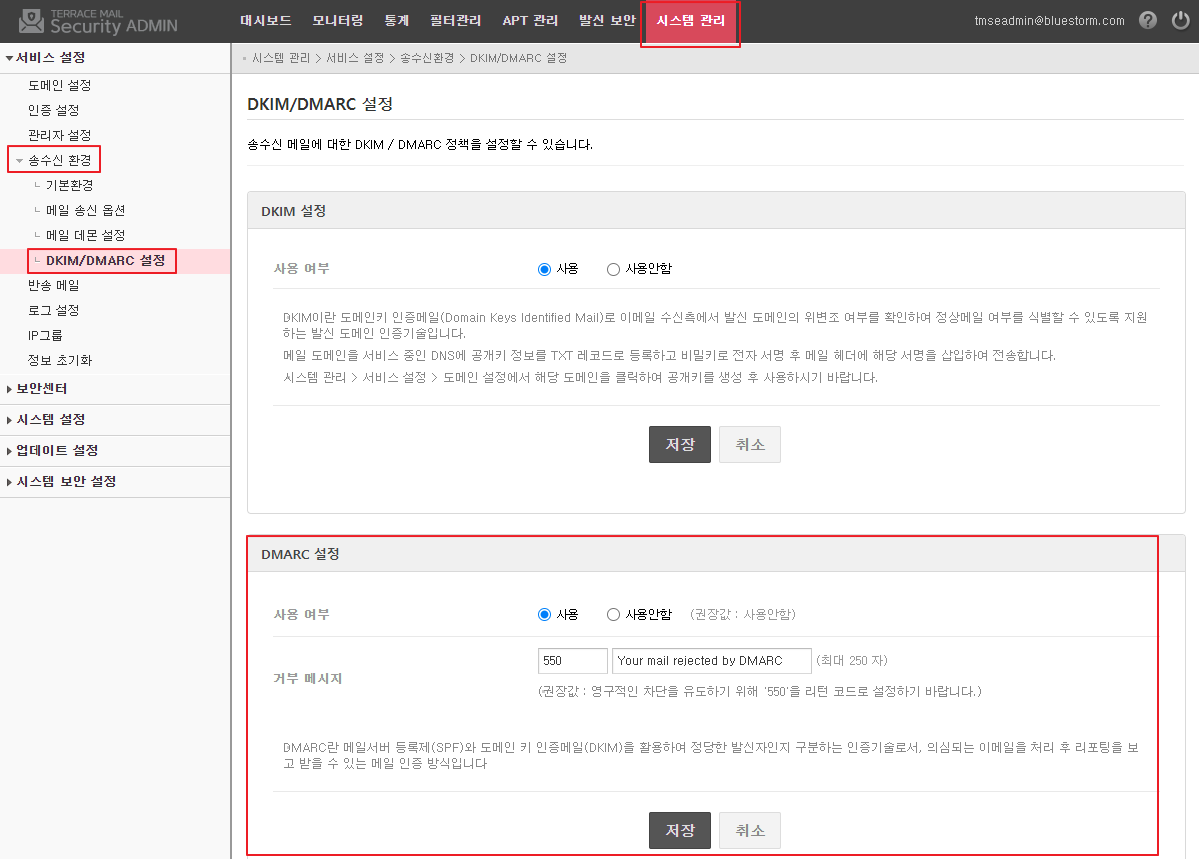Click the DKIM/DMARC 설정 page heading
Viewport: 1199px width, 859px height.
pyautogui.click(x=320, y=104)
